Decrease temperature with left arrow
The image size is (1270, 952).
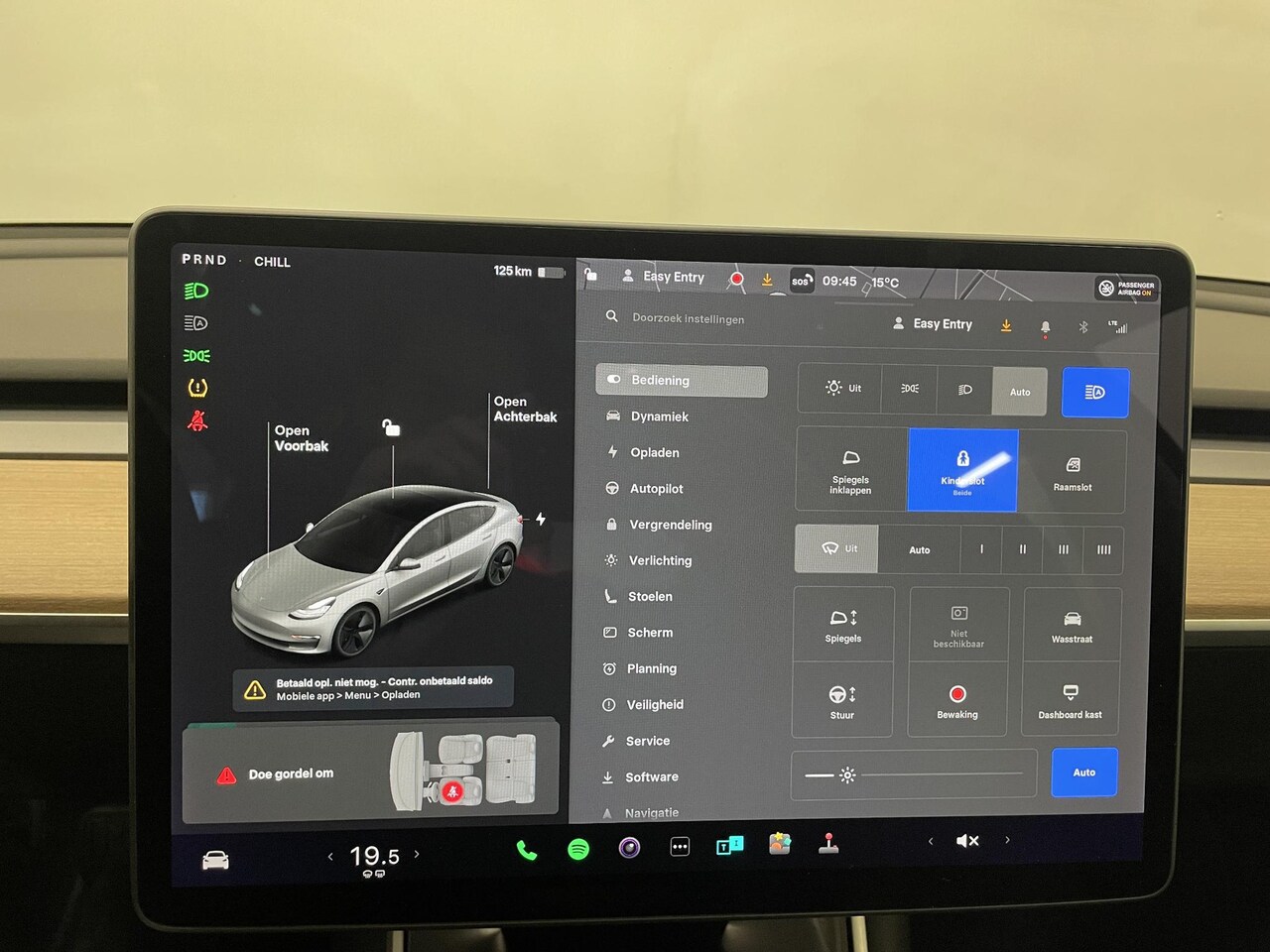[x=330, y=856]
